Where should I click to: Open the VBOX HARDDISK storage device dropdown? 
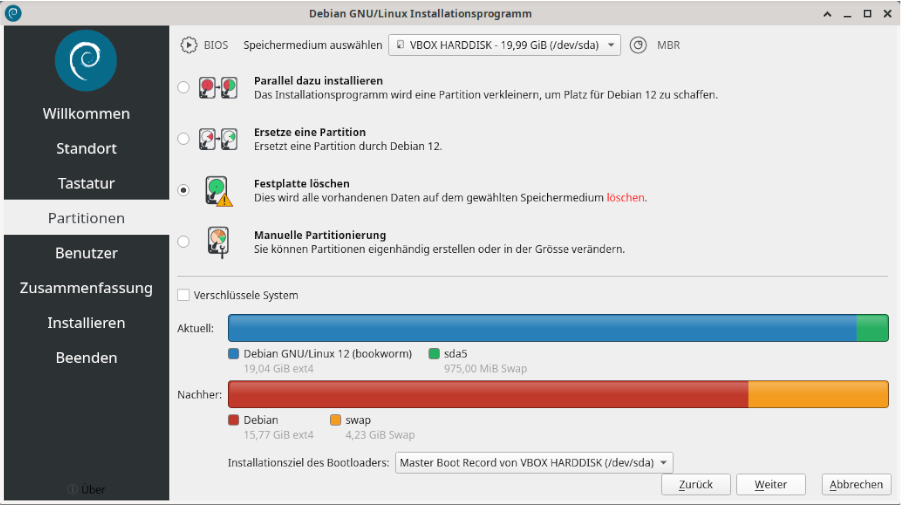tap(504, 45)
